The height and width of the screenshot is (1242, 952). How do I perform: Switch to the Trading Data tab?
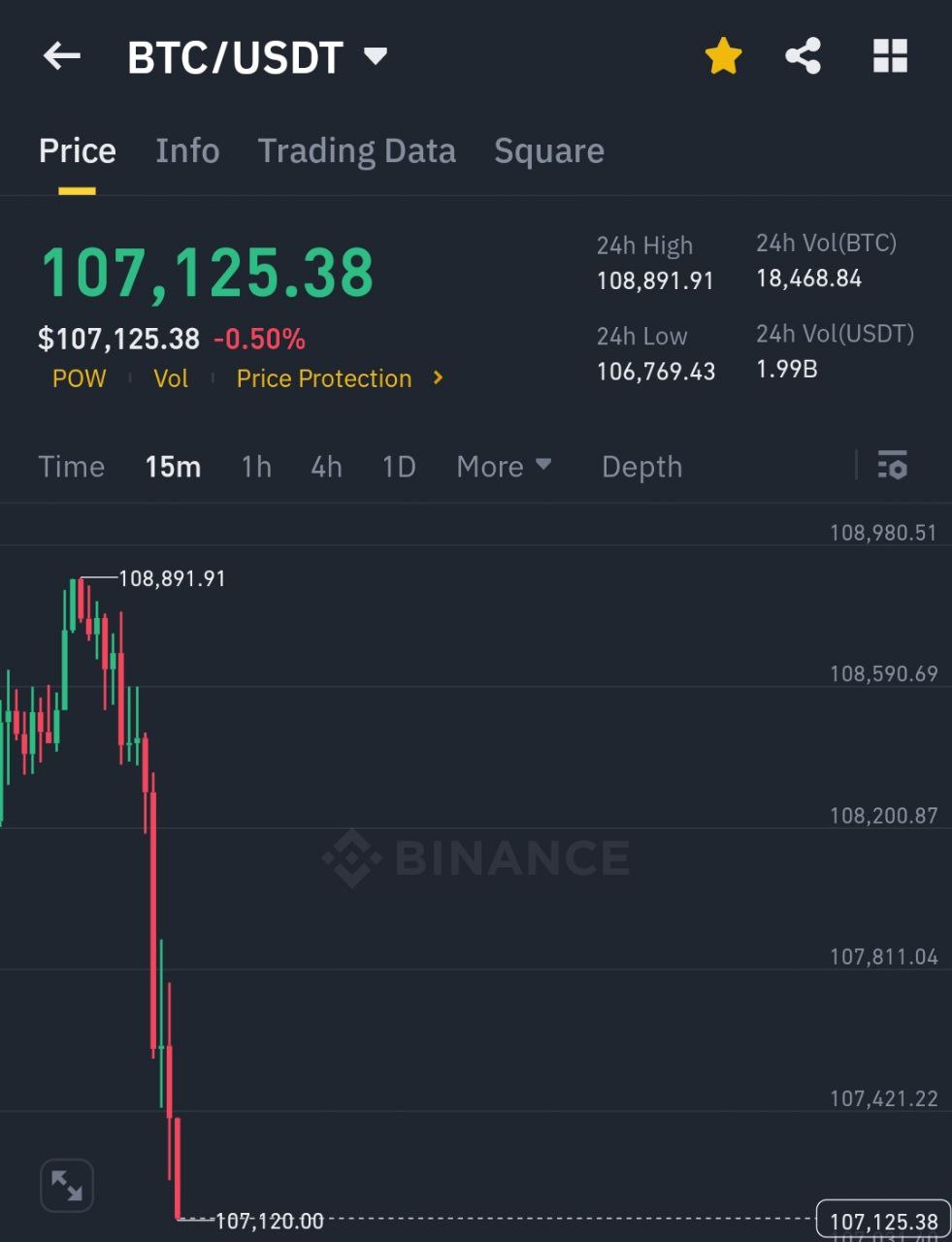(x=356, y=150)
